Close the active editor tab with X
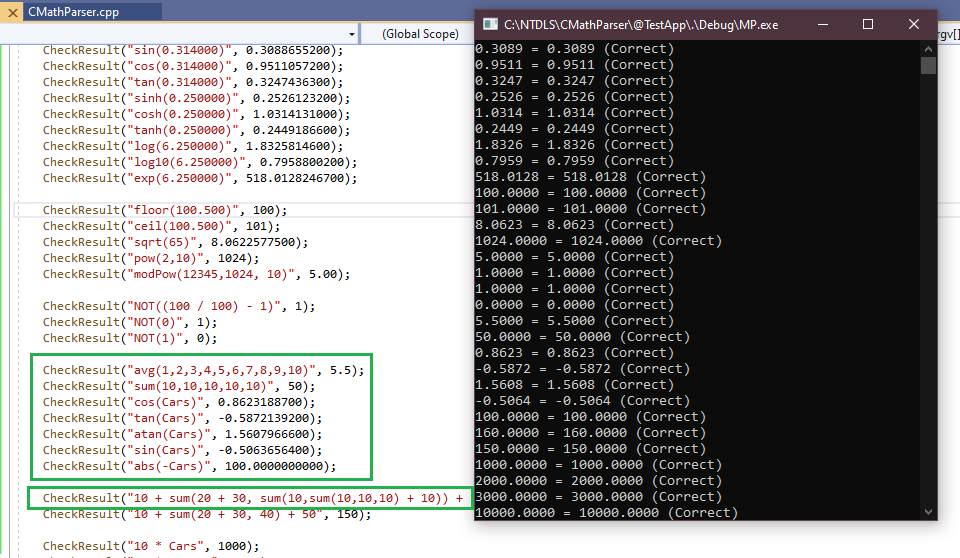The height and width of the screenshot is (558, 960). pos(12,12)
